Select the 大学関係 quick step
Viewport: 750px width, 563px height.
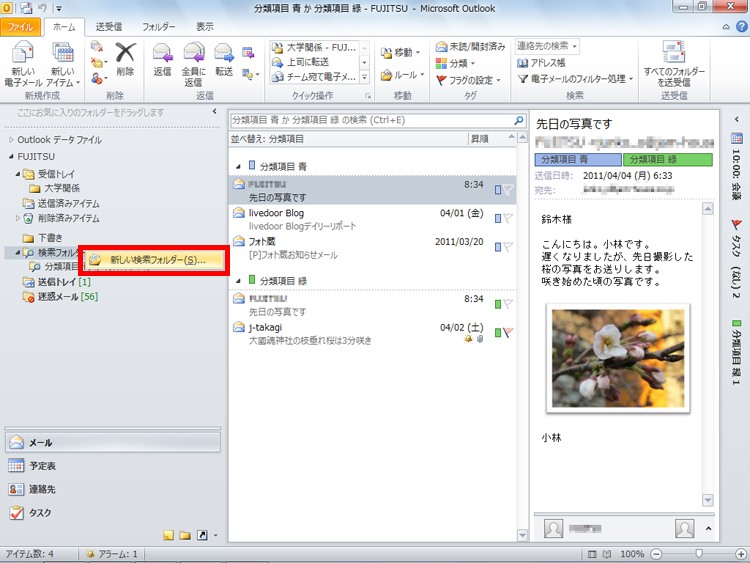coord(315,48)
